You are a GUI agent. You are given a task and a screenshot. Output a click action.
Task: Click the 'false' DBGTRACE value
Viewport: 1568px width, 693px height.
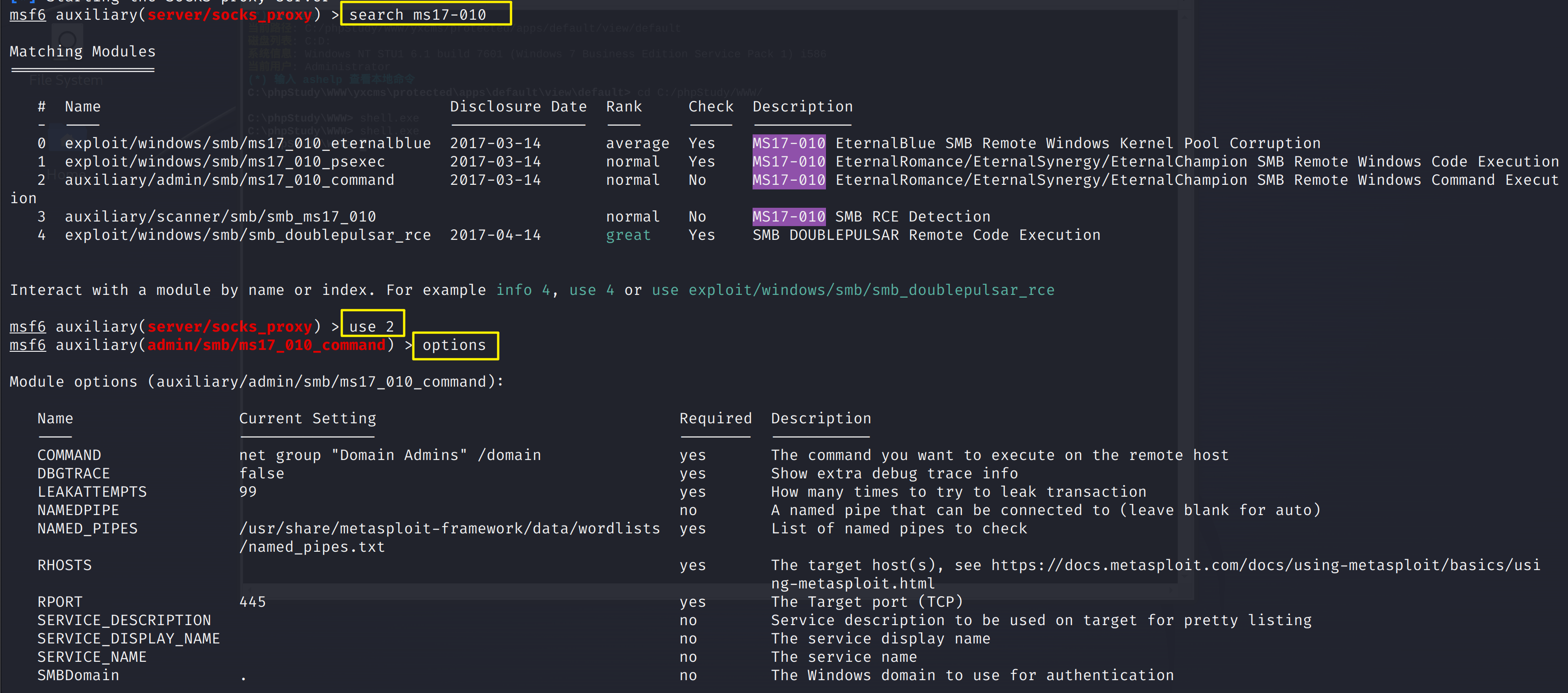coord(262,474)
